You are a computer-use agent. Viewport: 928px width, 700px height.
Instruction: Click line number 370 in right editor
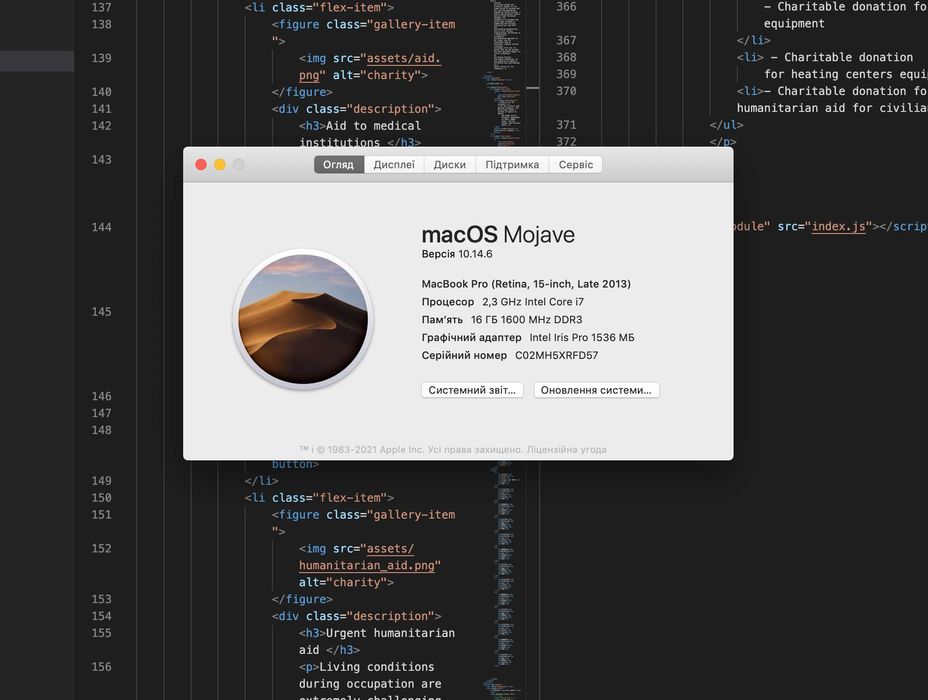pos(566,91)
